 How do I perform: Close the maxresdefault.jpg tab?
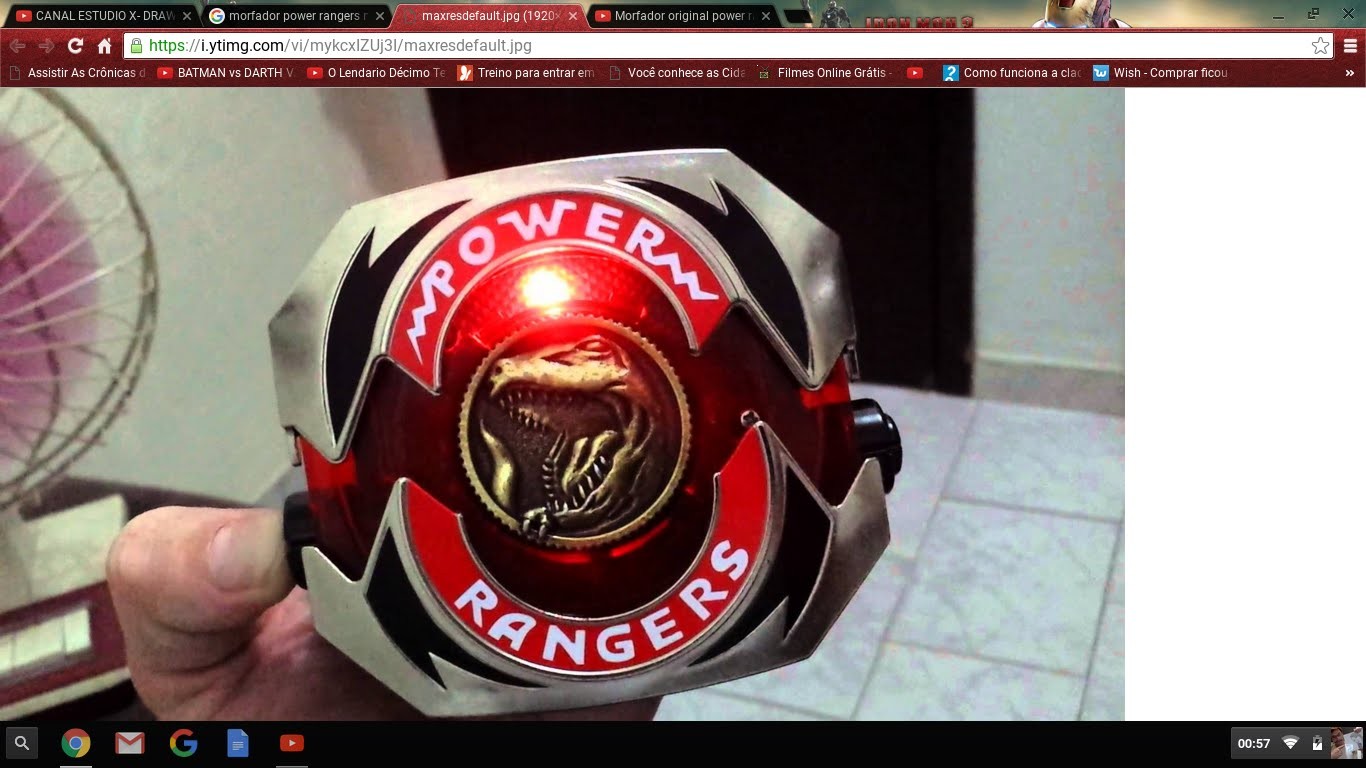573,16
